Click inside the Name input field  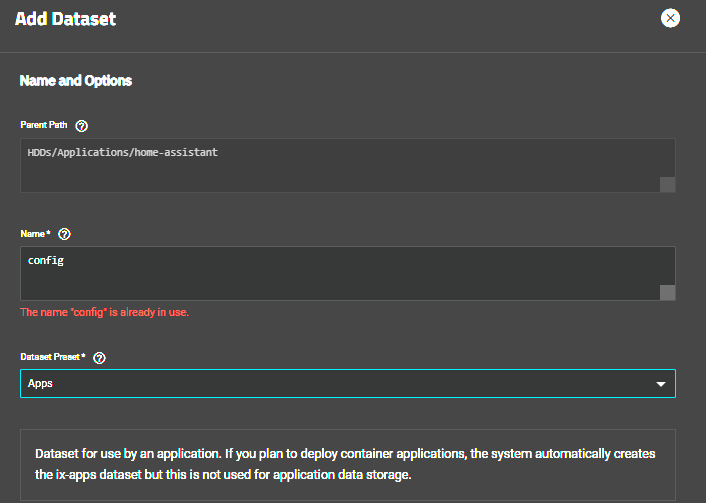click(340, 273)
